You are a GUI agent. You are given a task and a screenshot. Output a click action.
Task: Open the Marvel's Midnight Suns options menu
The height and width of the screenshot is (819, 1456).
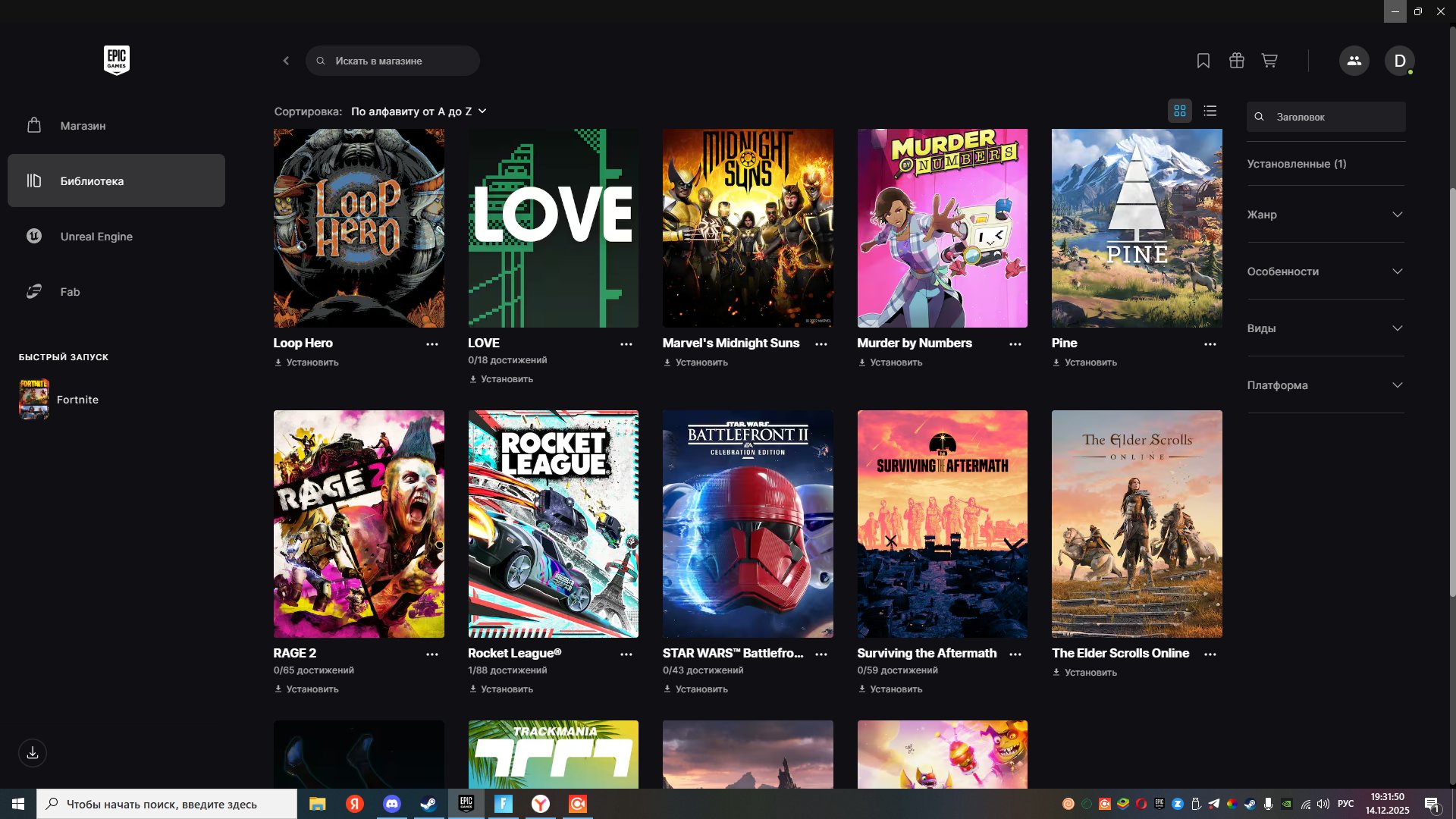[821, 344]
